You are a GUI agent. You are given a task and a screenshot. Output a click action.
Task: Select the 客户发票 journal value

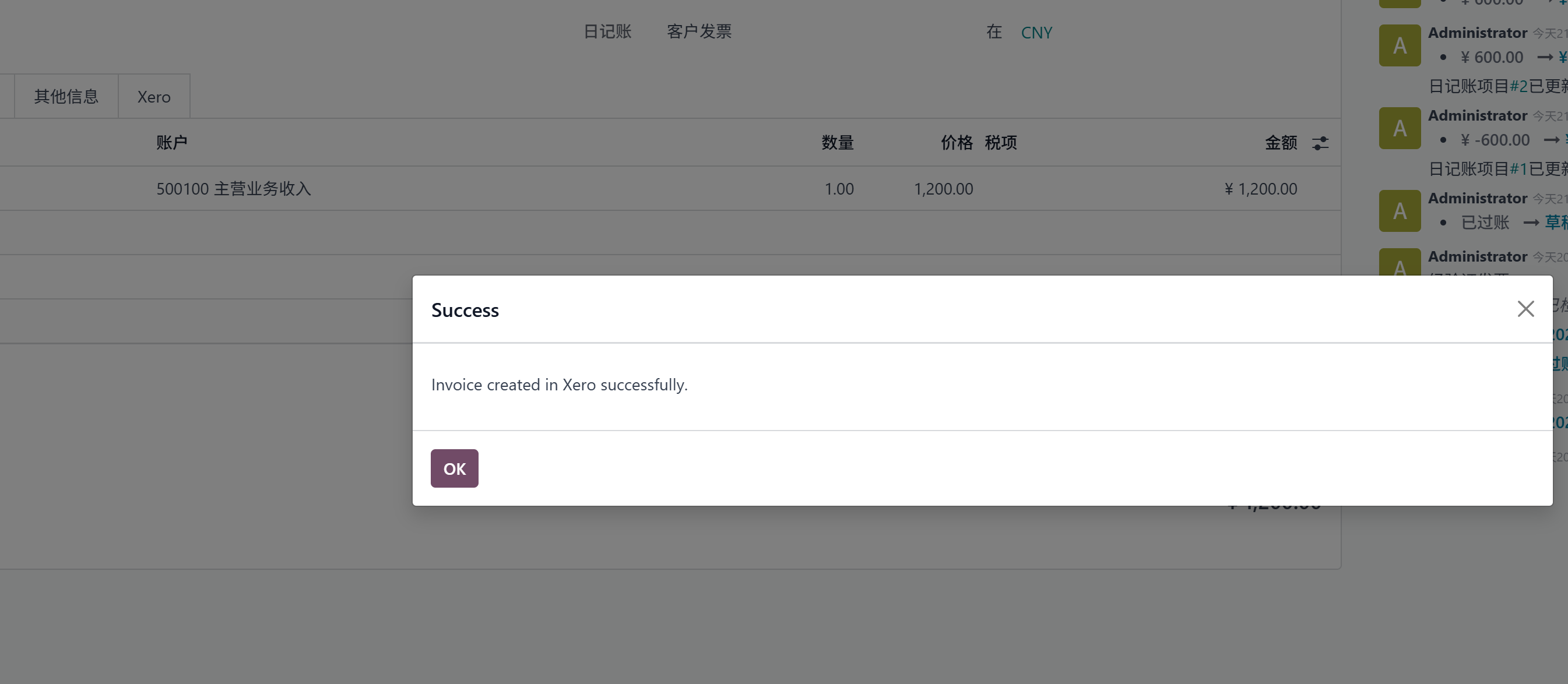point(699,31)
